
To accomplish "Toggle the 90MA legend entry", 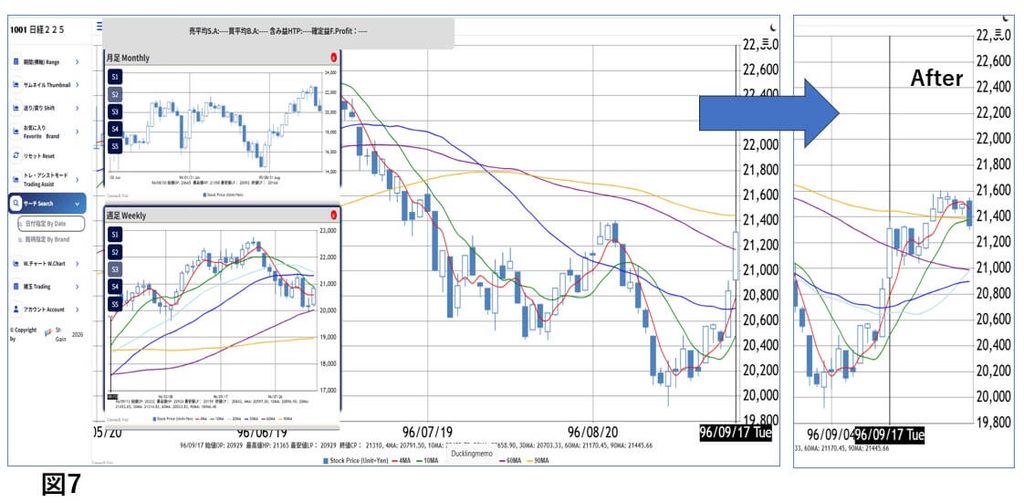I will click(x=538, y=461).
